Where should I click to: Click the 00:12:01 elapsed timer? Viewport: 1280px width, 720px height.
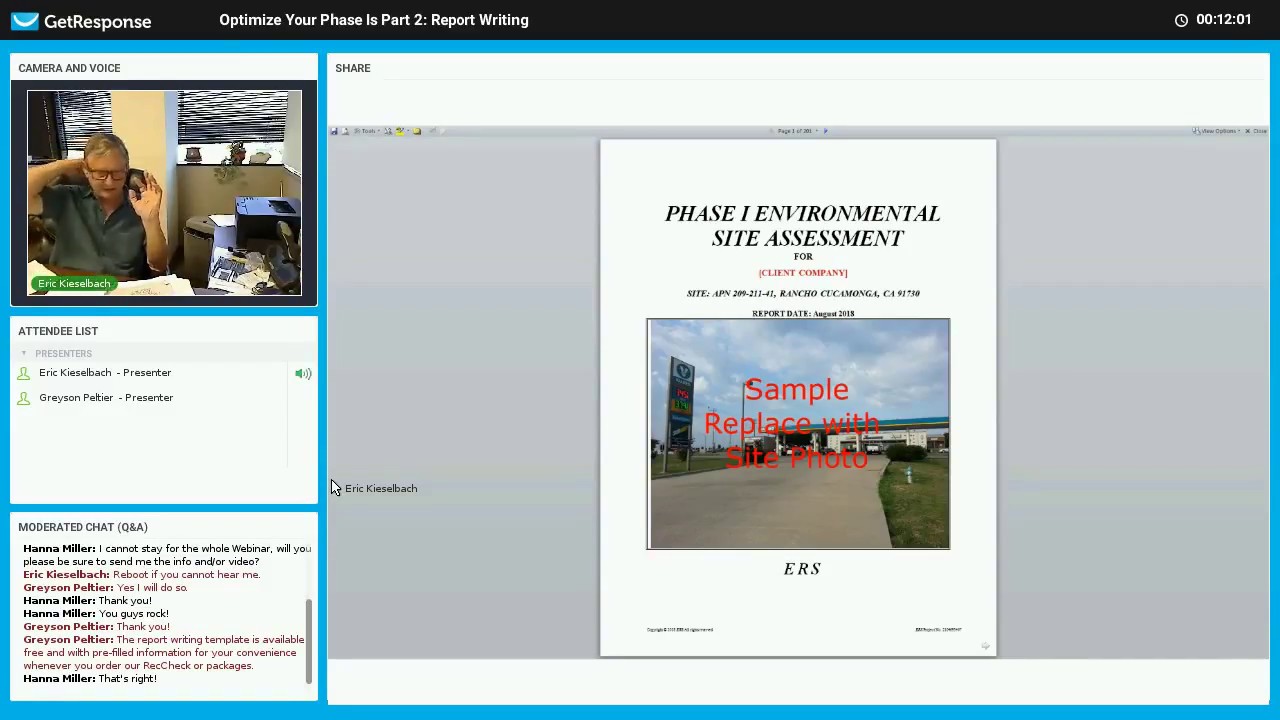click(1223, 20)
